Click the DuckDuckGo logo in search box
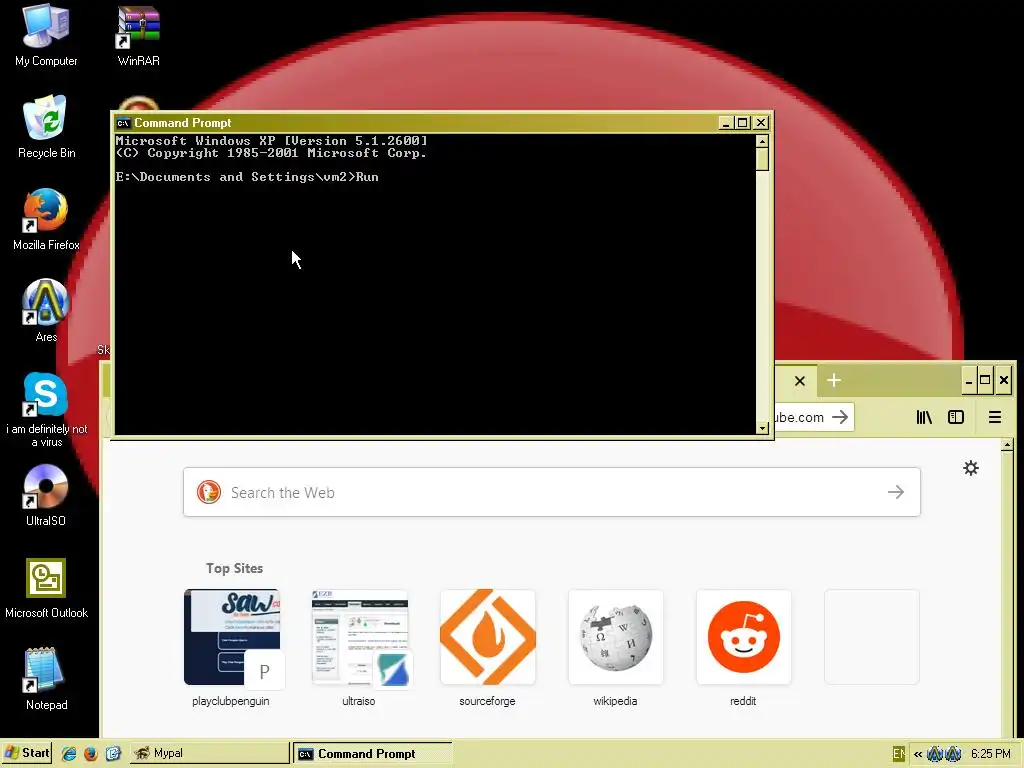This screenshot has width=1024, height=768. tap(209, 492)
